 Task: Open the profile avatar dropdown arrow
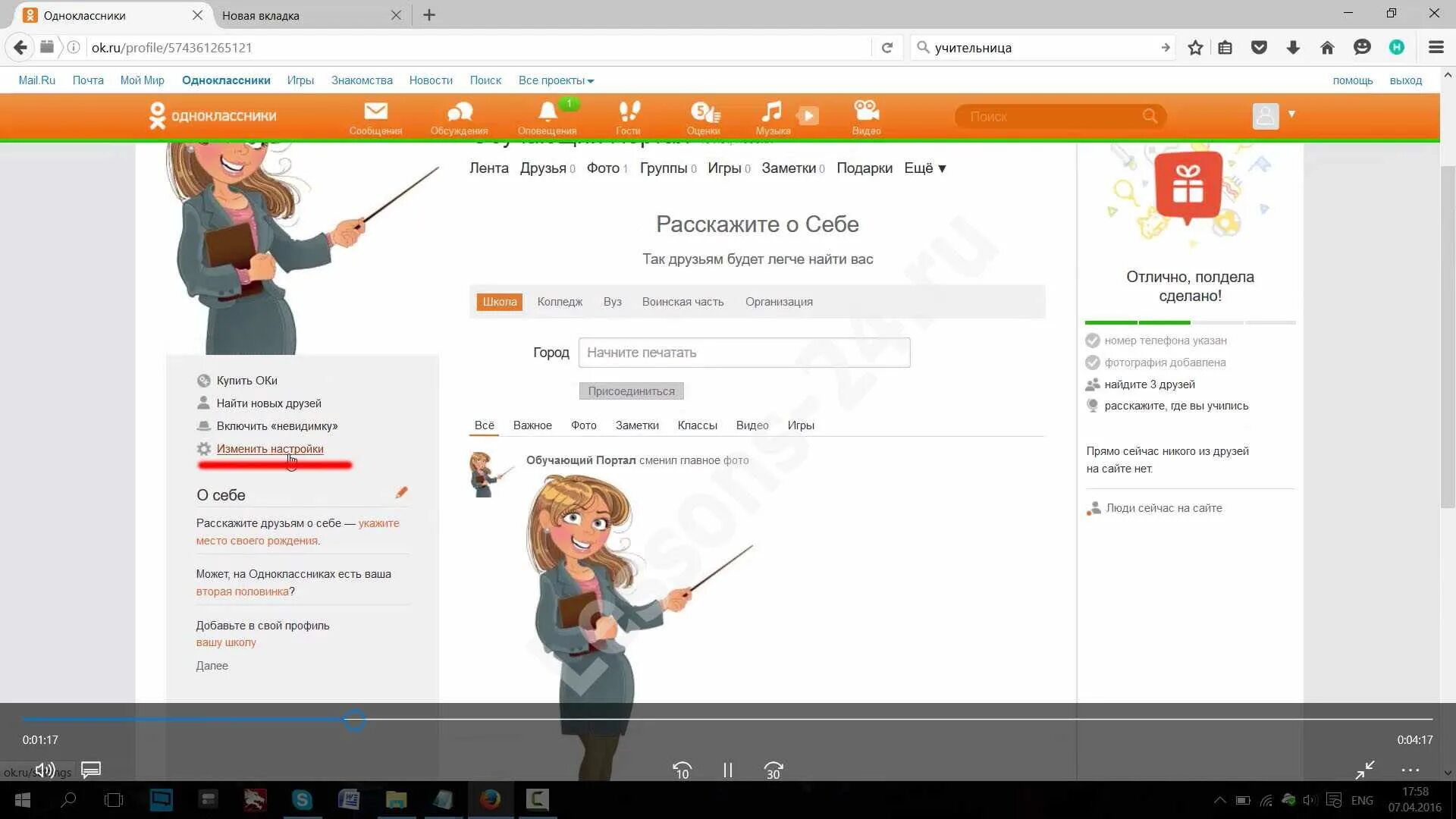(1291, 115)
